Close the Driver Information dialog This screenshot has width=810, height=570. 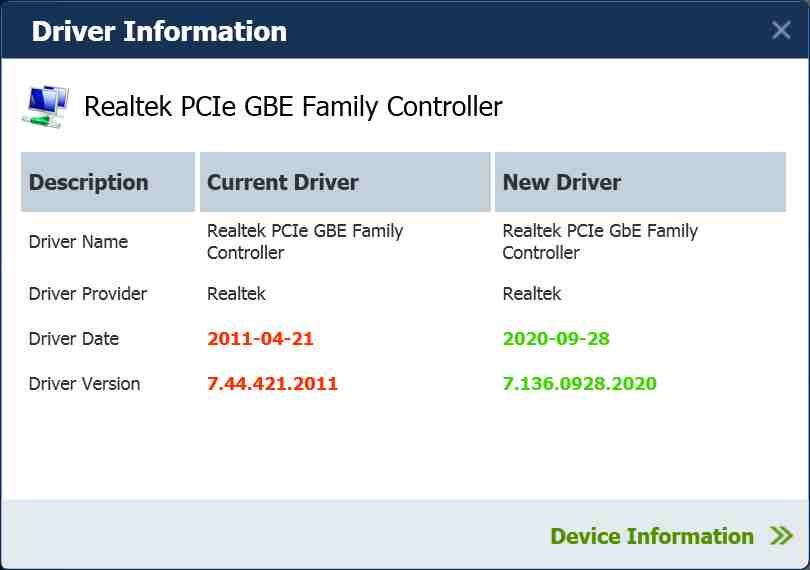781,30
